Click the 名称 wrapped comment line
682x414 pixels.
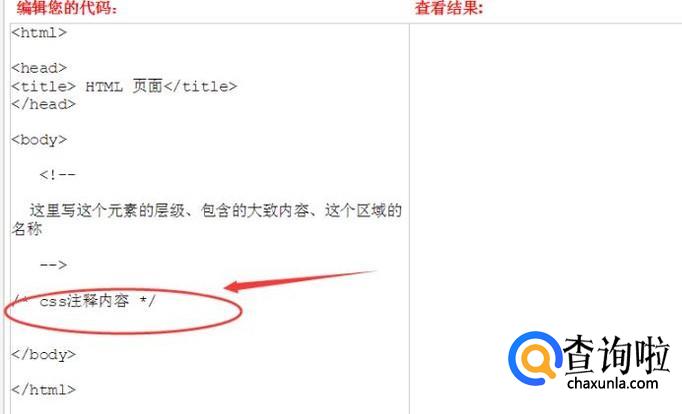(x=27, y=229)
